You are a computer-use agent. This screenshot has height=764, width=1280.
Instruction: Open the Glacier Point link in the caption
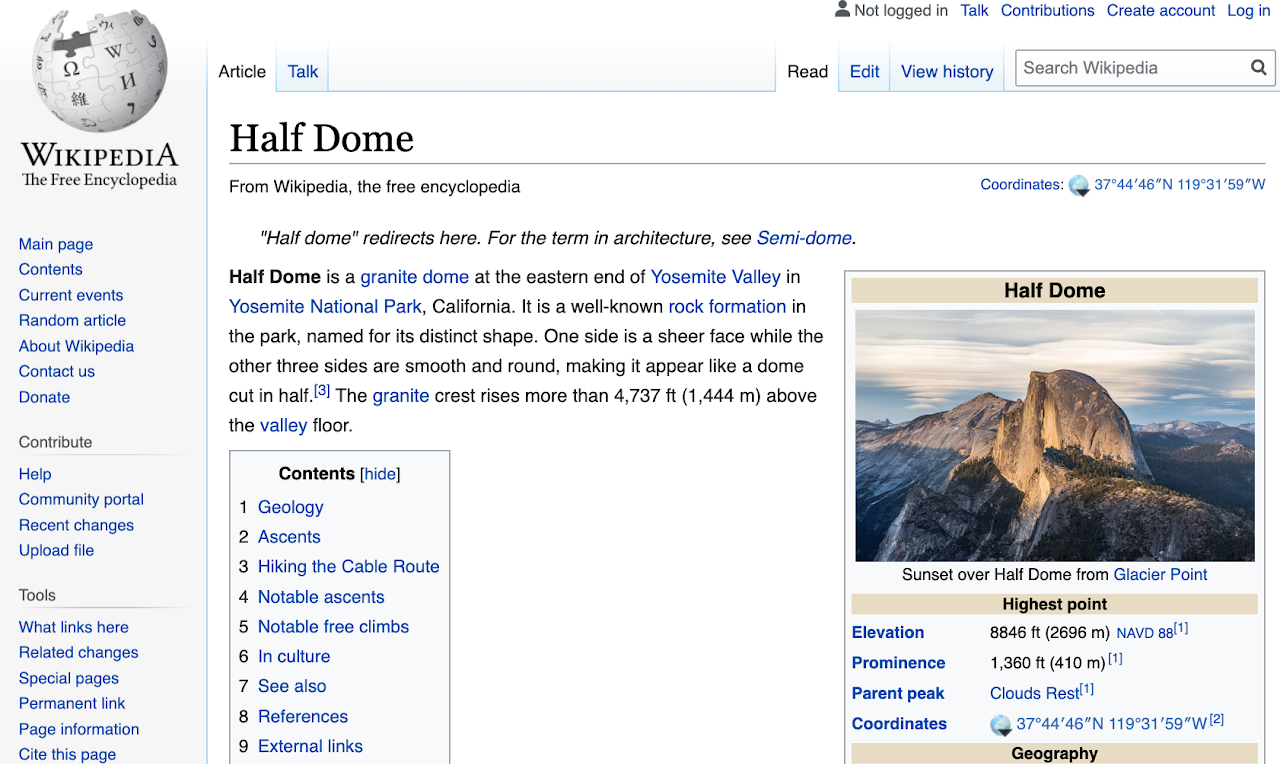1160,574
